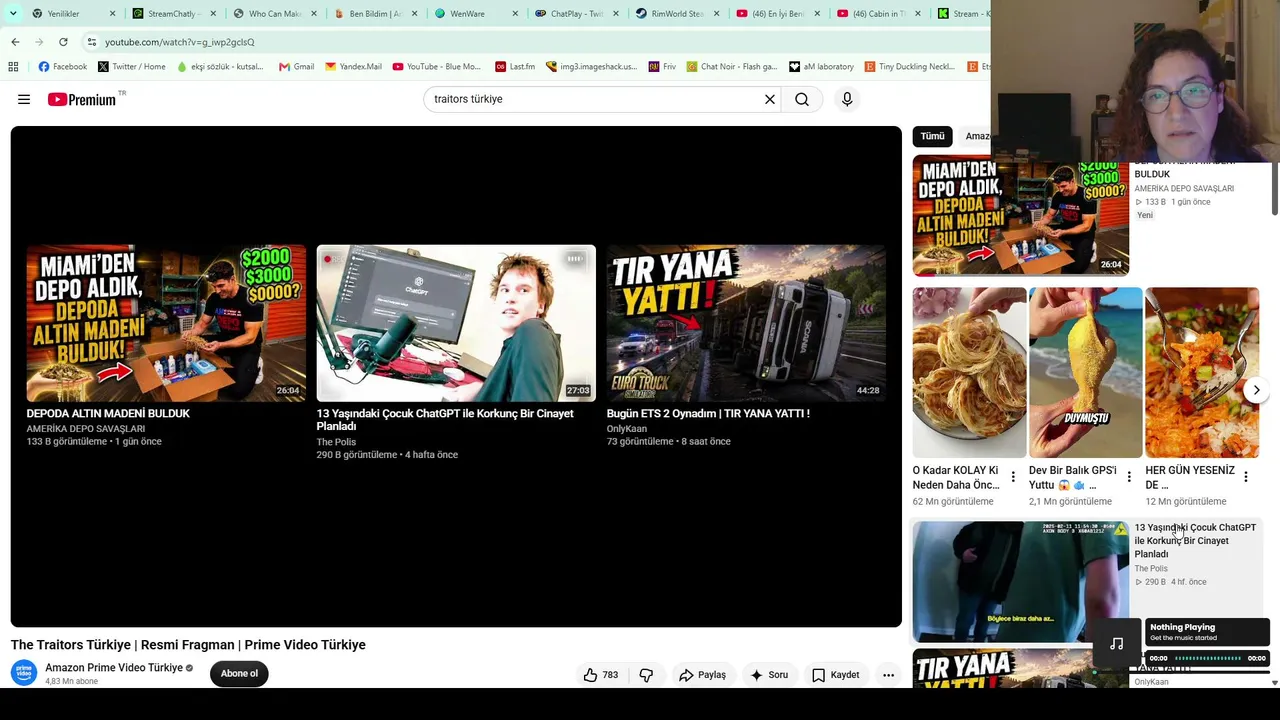
Task: Open the 'DUYMUŞTU' fish short thumbnail
Action: (1085, 372)
